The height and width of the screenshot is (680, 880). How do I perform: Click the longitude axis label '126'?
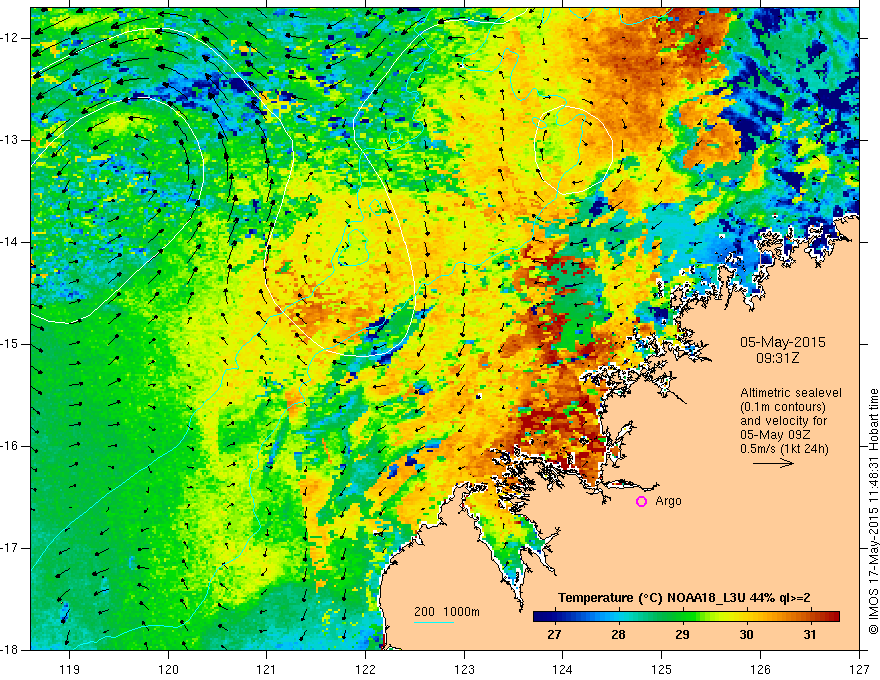(x=760, y=669)
